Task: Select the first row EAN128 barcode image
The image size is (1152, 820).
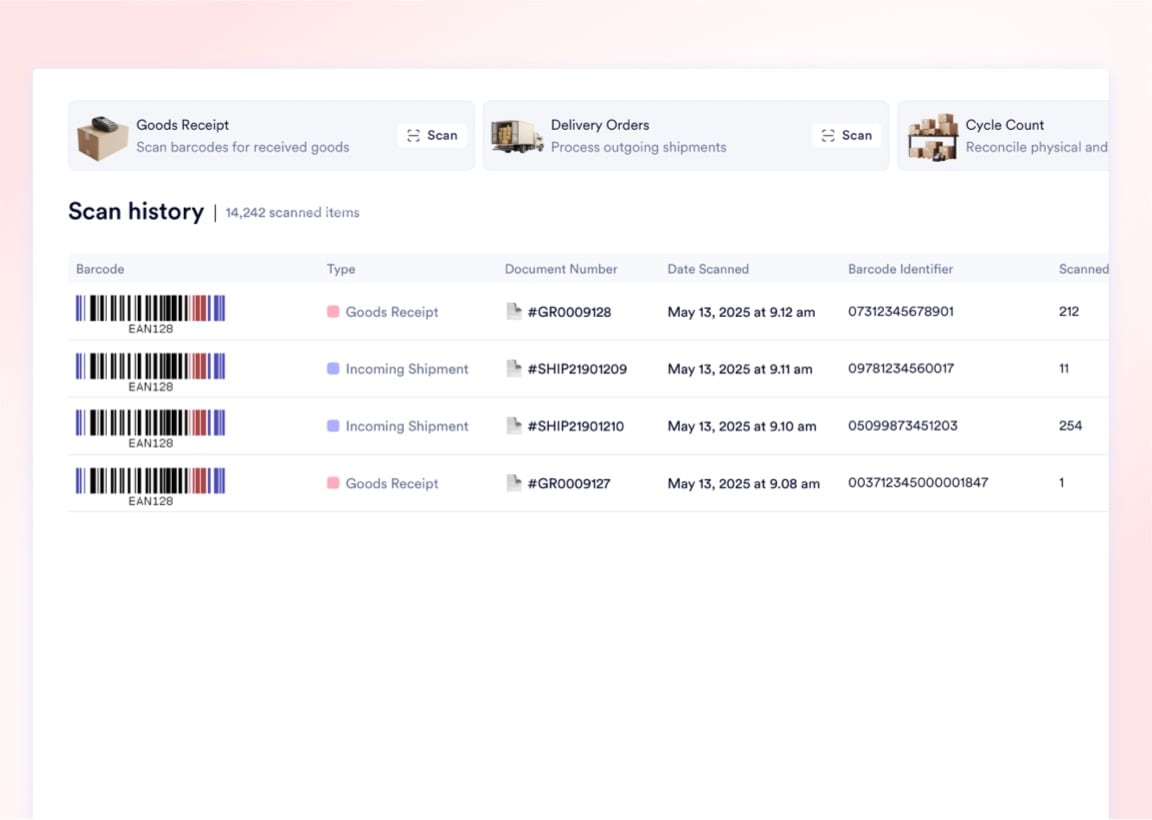Action: (151, 314)
